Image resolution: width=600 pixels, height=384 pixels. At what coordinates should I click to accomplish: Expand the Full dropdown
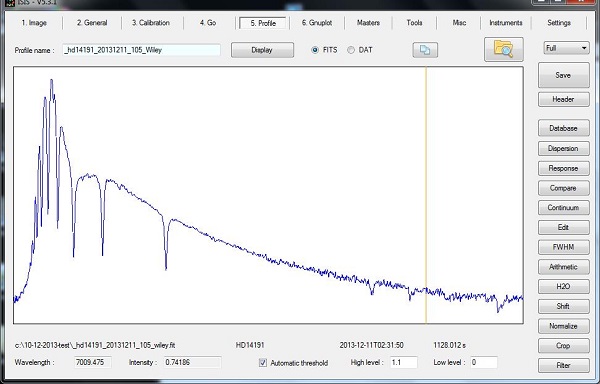click(x=566, y=48)
